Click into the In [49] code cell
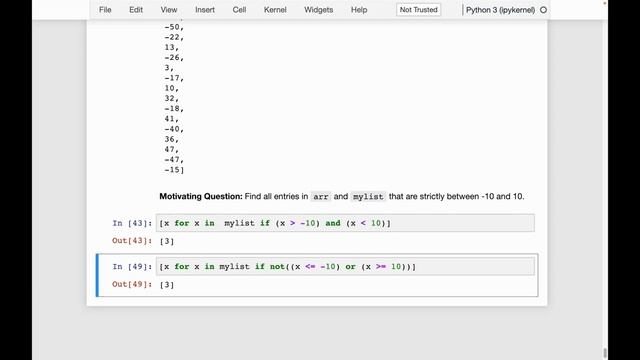This screenshot has height=360, width=640. point(345,267)
